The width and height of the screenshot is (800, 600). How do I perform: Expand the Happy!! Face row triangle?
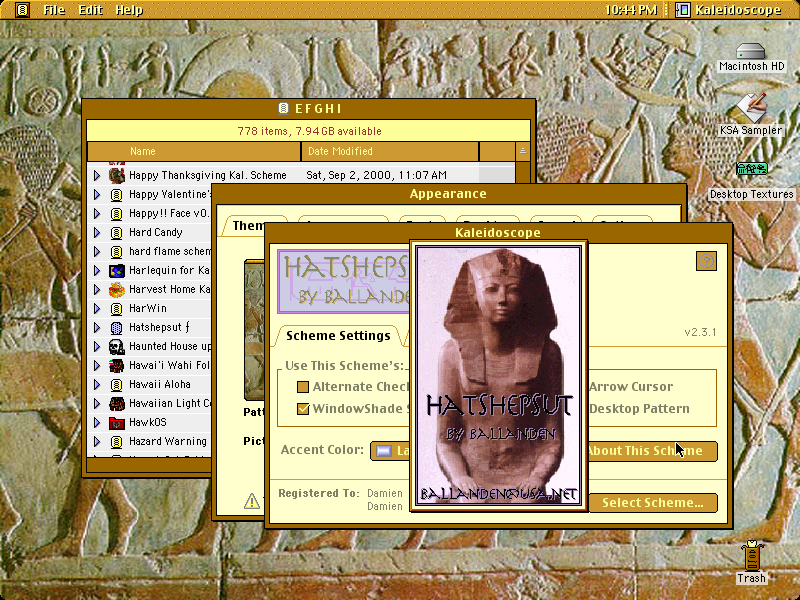click(97, 213)
